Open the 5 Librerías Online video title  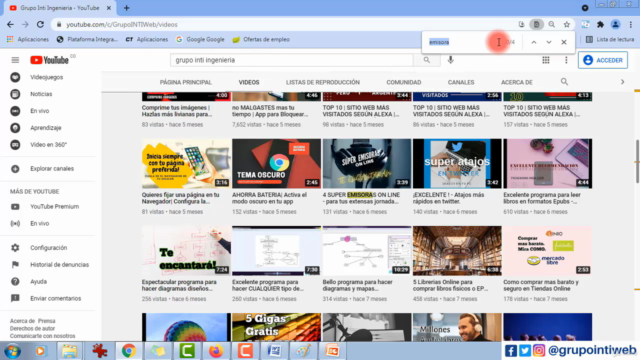point(451,285)
